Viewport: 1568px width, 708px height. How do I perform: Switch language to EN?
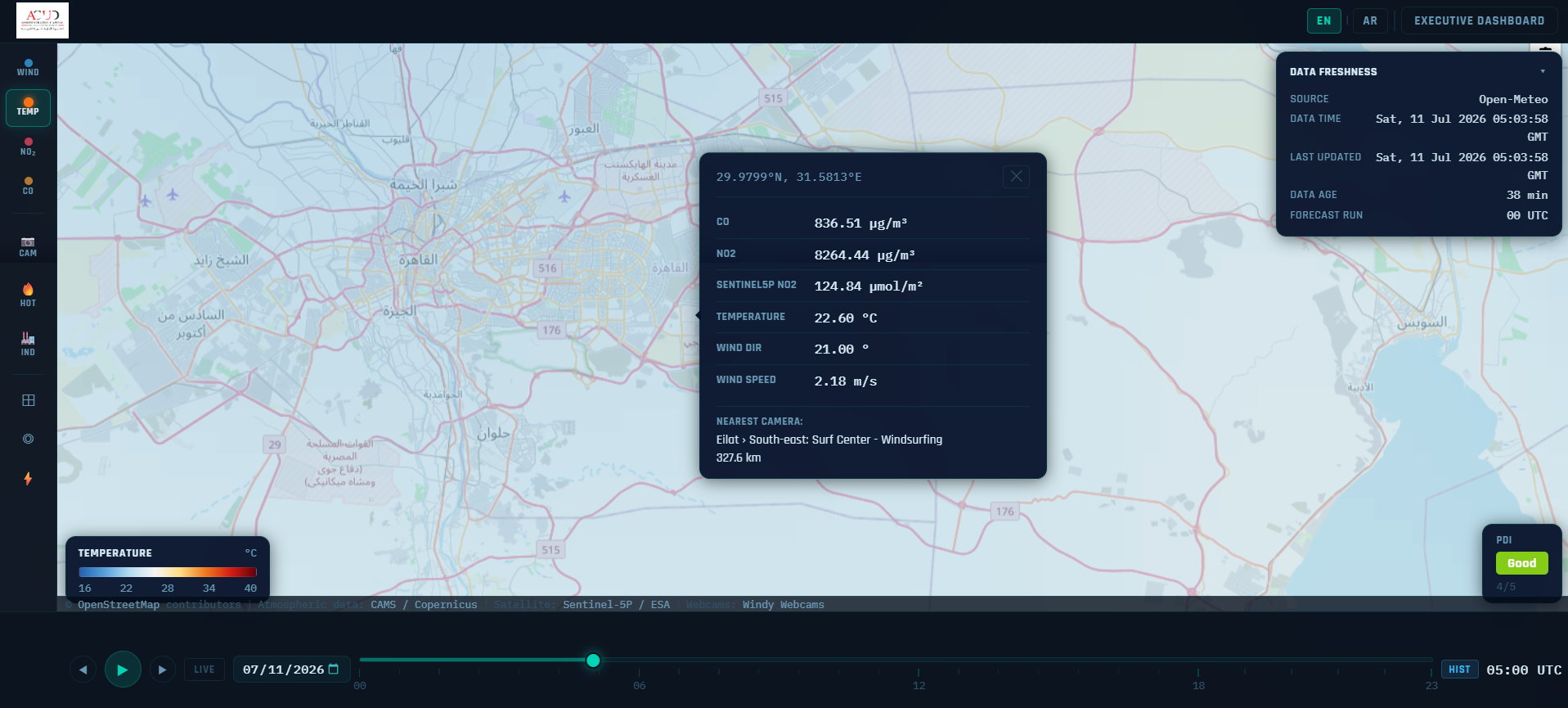1323,20
